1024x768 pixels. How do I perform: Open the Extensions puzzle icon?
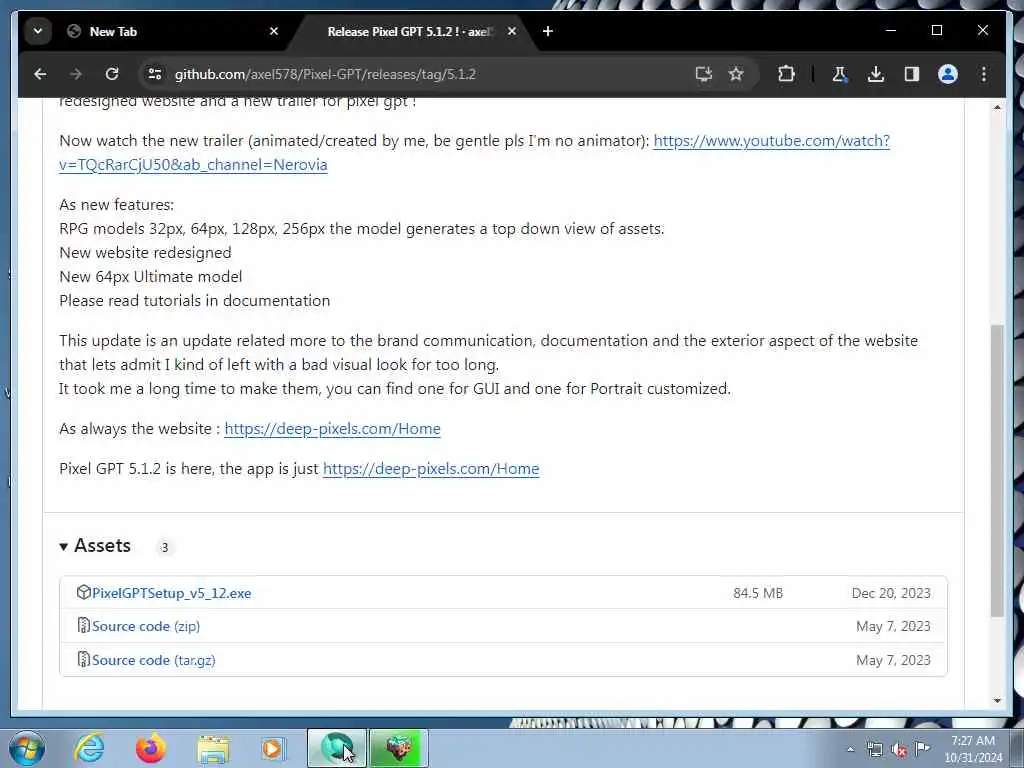pos(786,74)
